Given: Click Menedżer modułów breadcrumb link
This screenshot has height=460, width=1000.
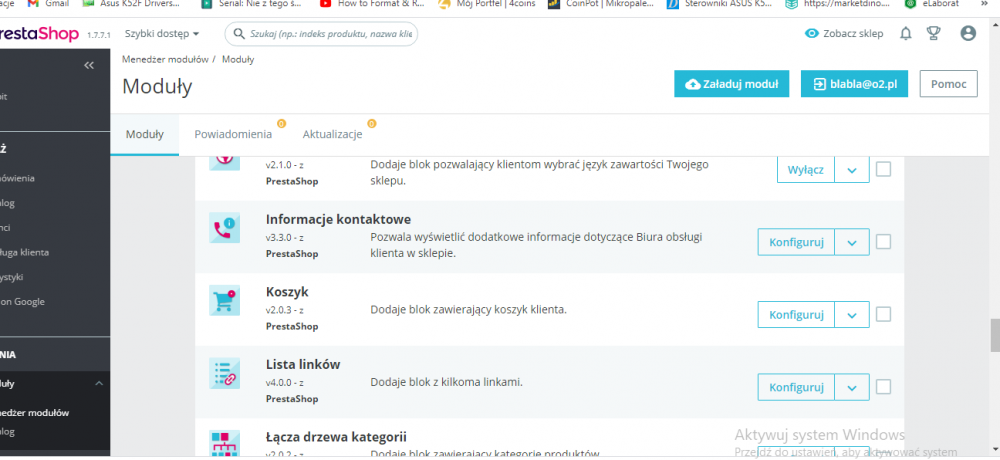Looking at the screenshot, I should pos(165,59).
